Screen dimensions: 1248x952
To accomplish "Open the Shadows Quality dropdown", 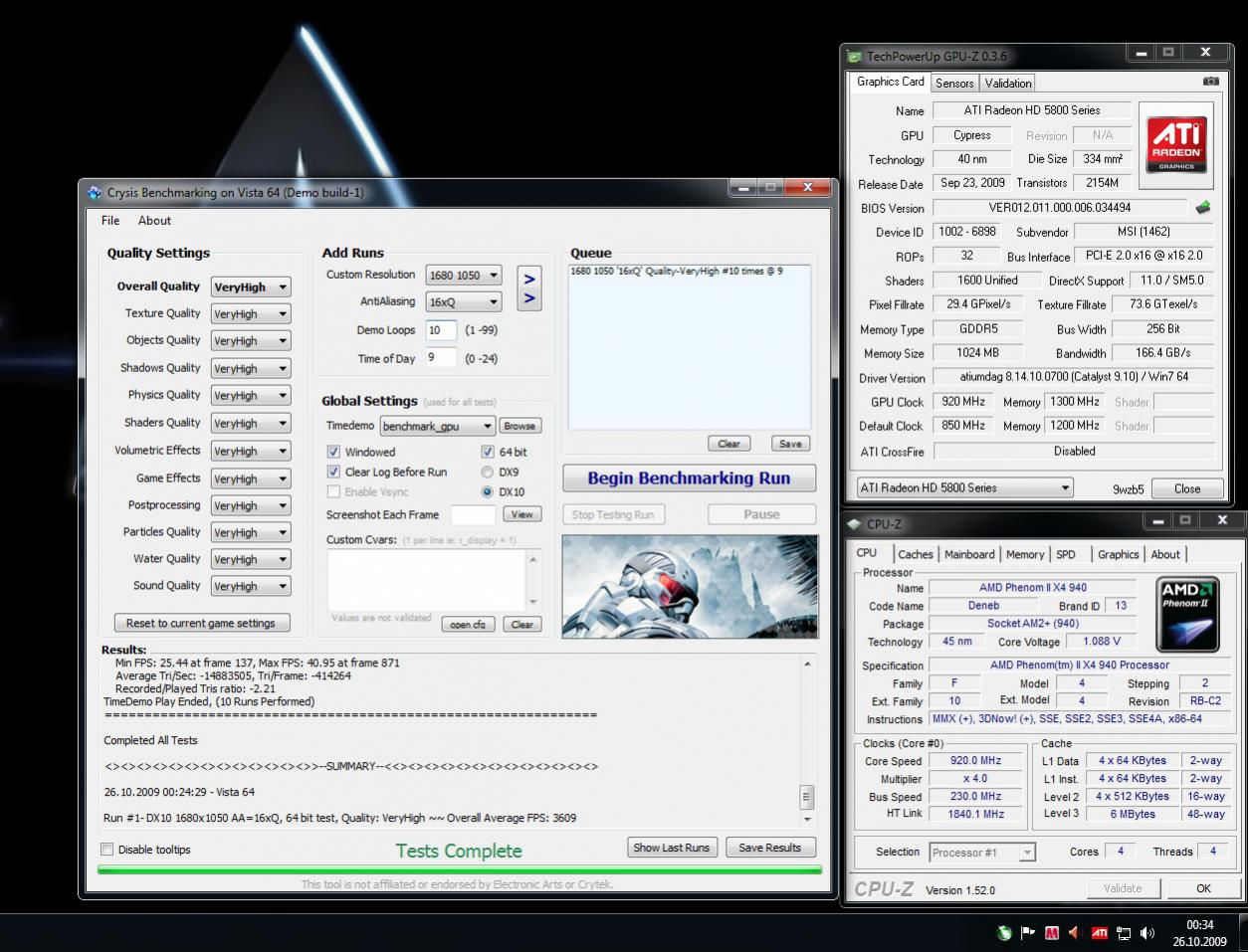I will tap(251, 369).
